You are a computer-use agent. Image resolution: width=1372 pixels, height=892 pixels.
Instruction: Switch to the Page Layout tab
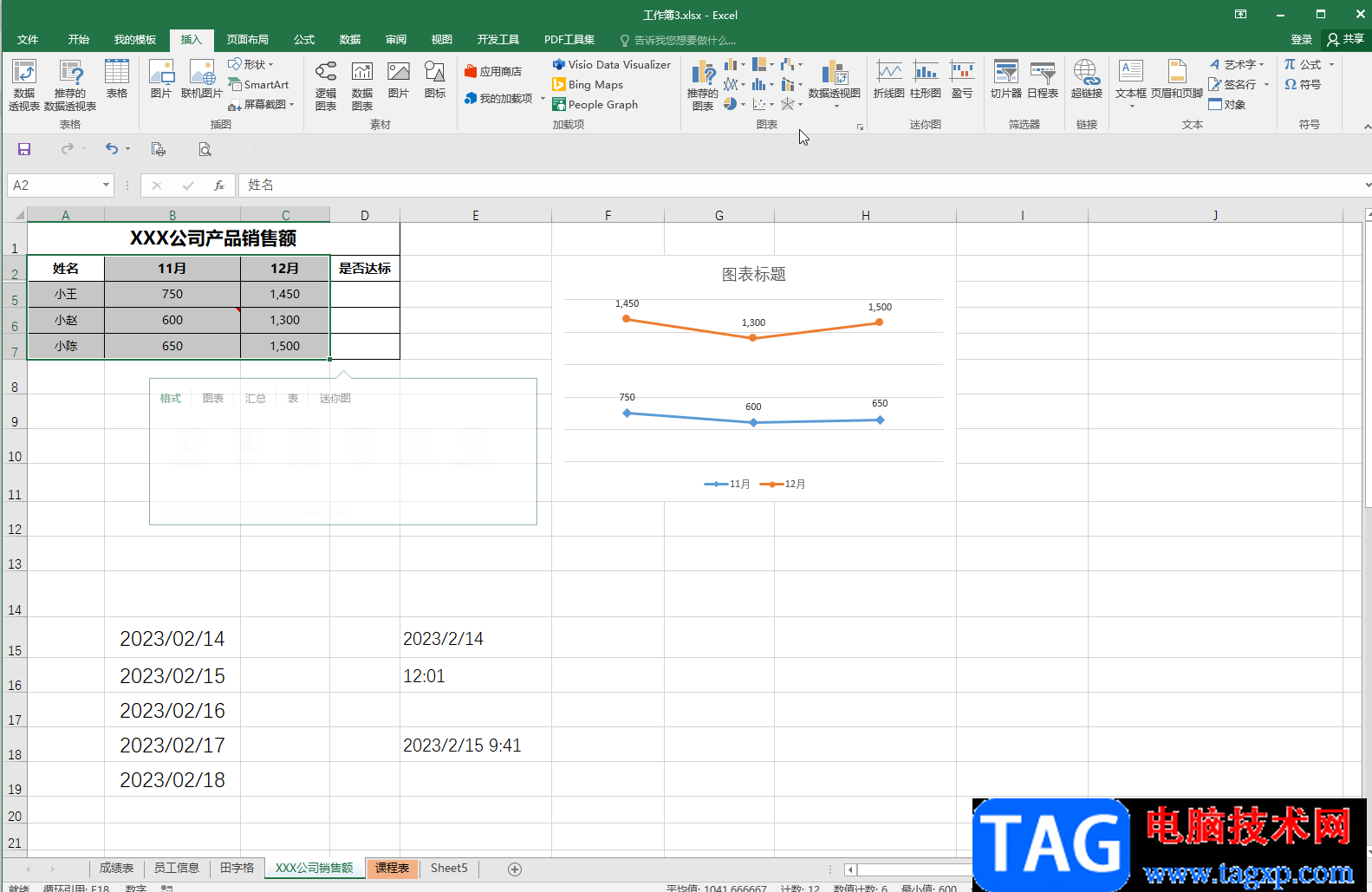[248, 40]
